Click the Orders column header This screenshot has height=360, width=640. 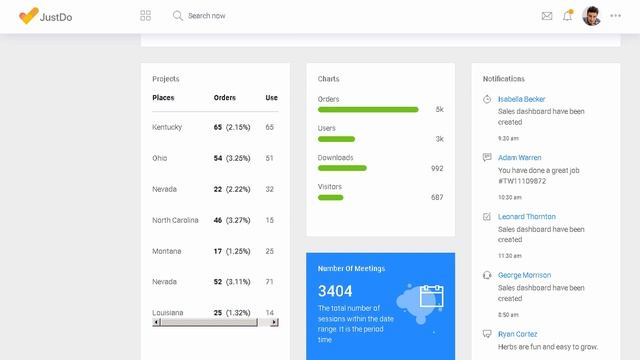pyautogui.click(x=224, y=98)
